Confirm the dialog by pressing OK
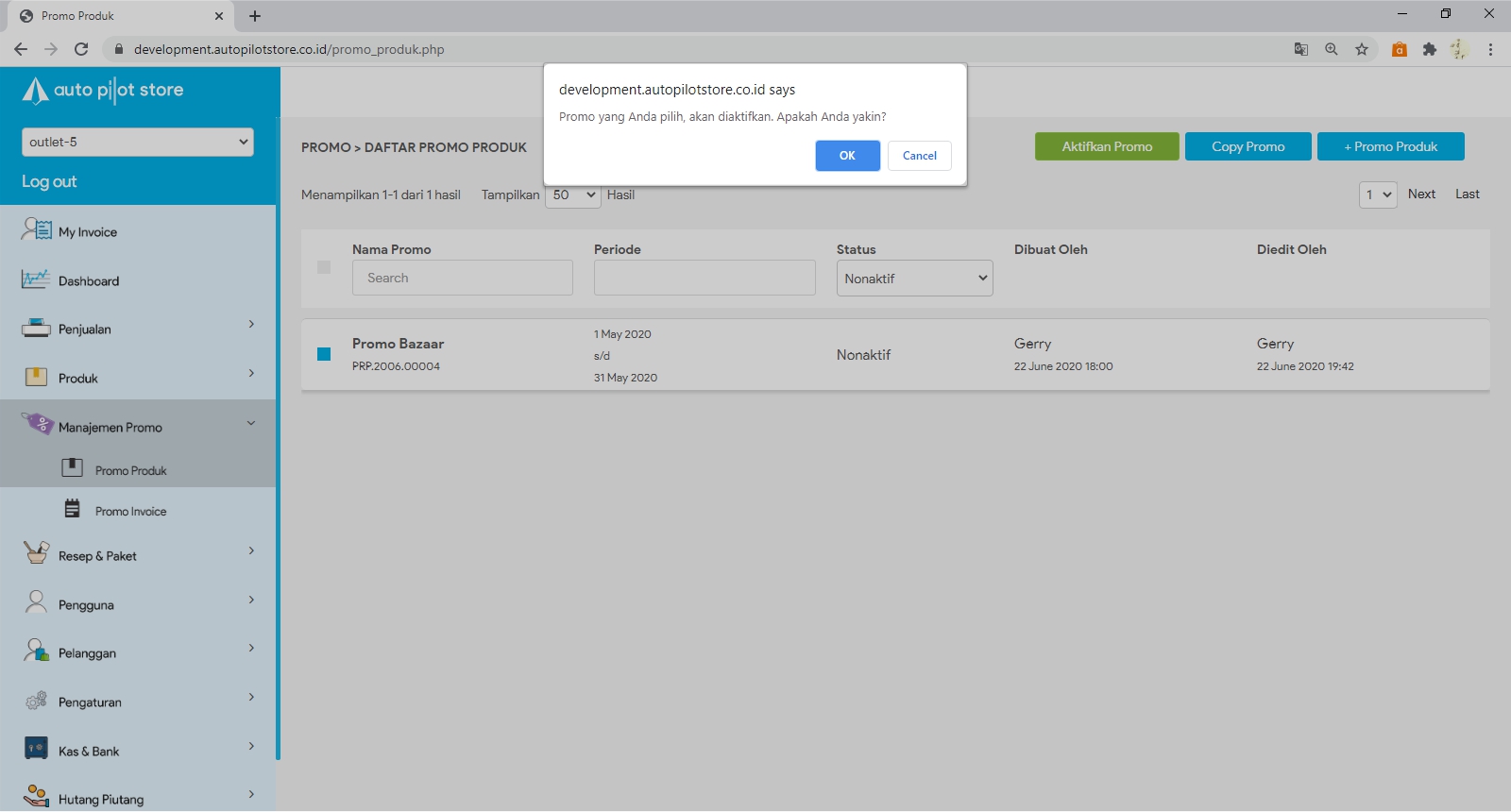This screenshot has height=812, width=1511. coord(847,156)
